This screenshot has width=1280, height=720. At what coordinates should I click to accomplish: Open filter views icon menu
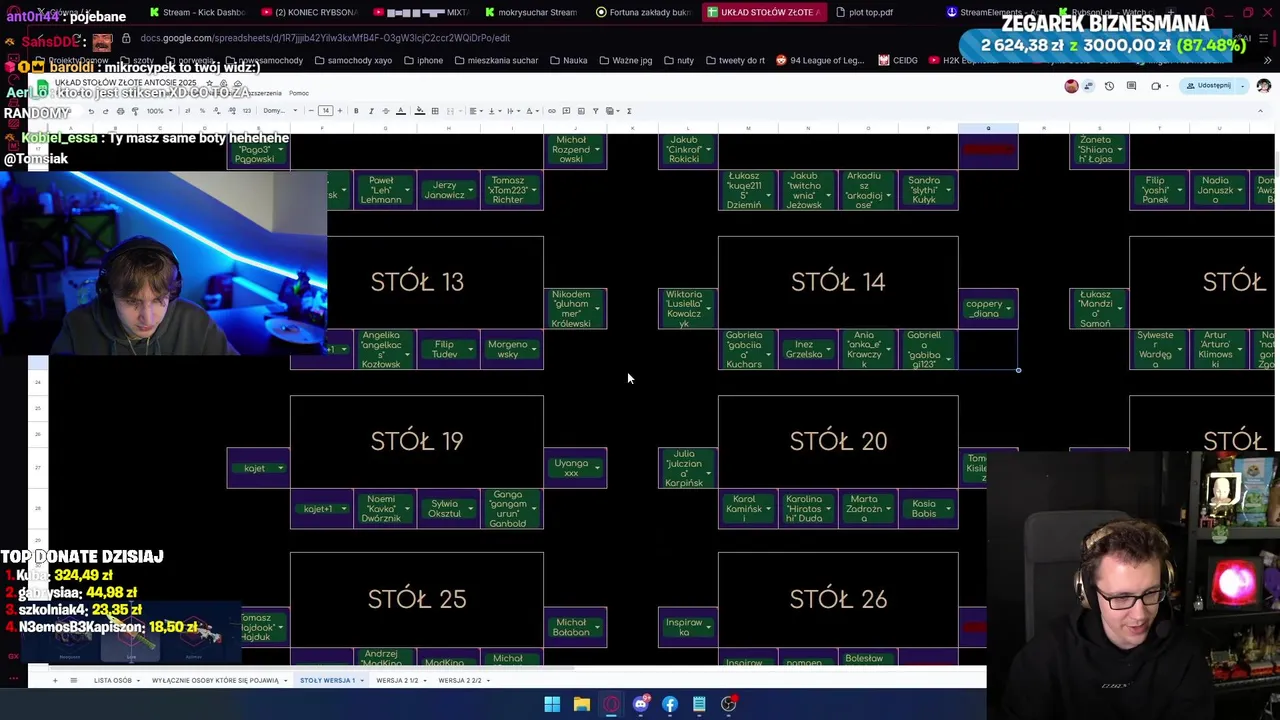611,111
